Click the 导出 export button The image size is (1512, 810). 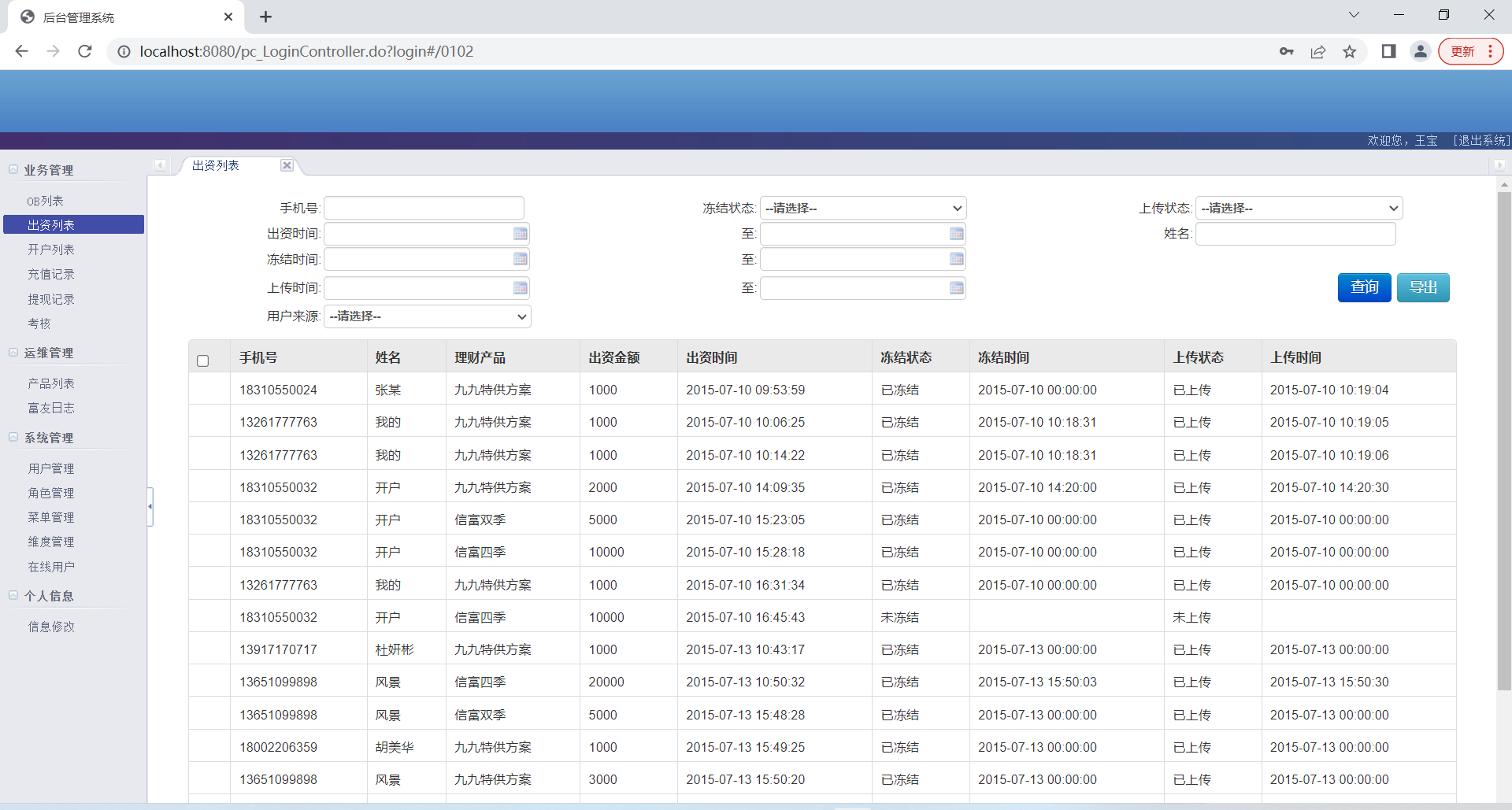click(1423, 287)
